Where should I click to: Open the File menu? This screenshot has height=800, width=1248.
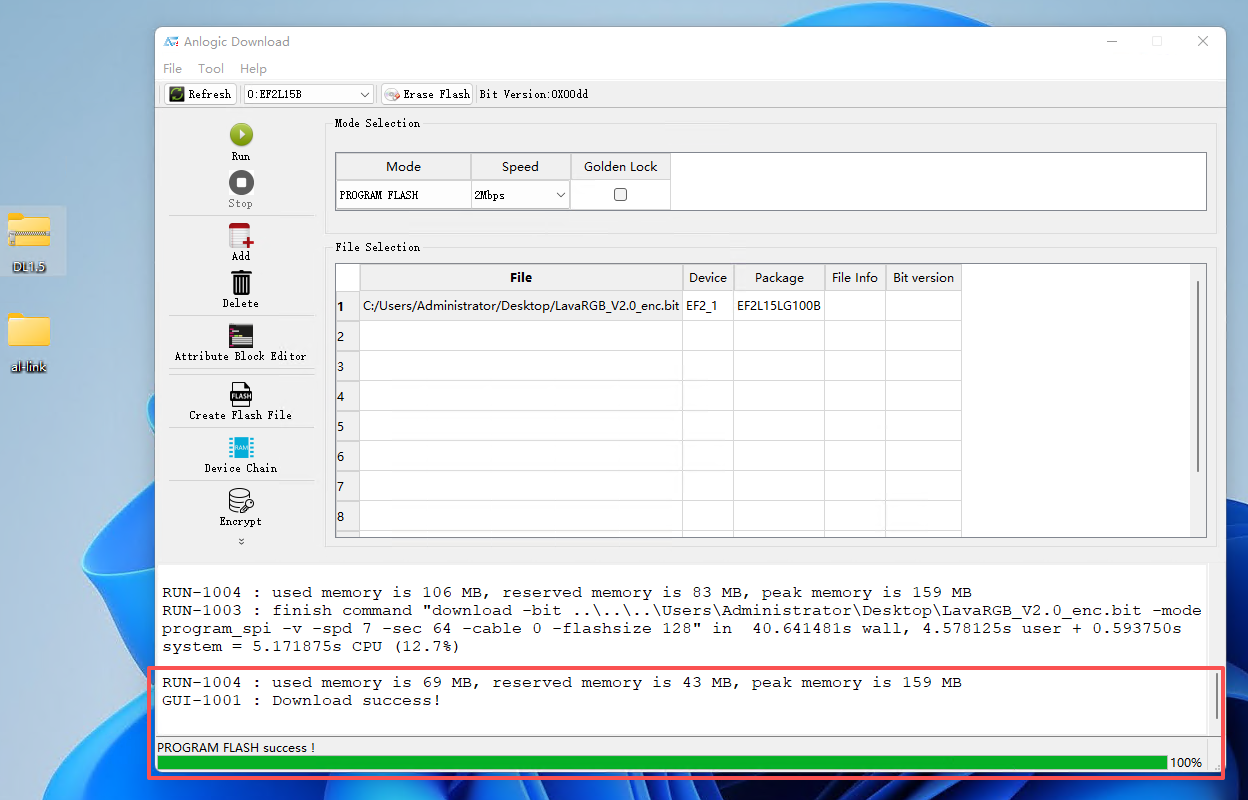173,69
